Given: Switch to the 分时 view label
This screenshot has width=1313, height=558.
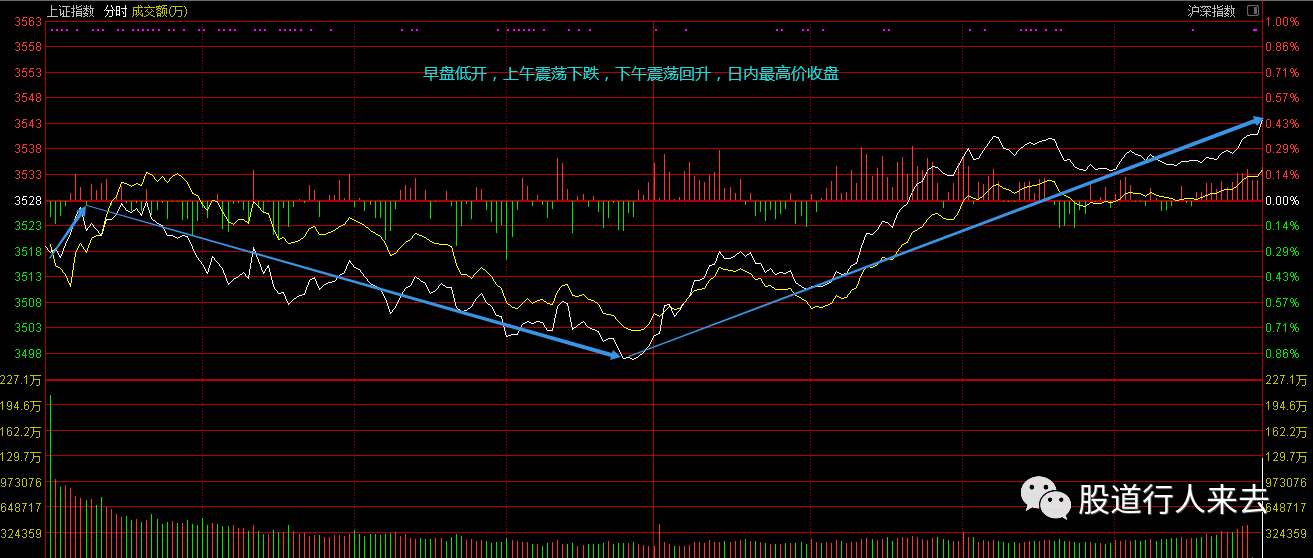Looking at the screenshot, I should (x=115, y=12).
